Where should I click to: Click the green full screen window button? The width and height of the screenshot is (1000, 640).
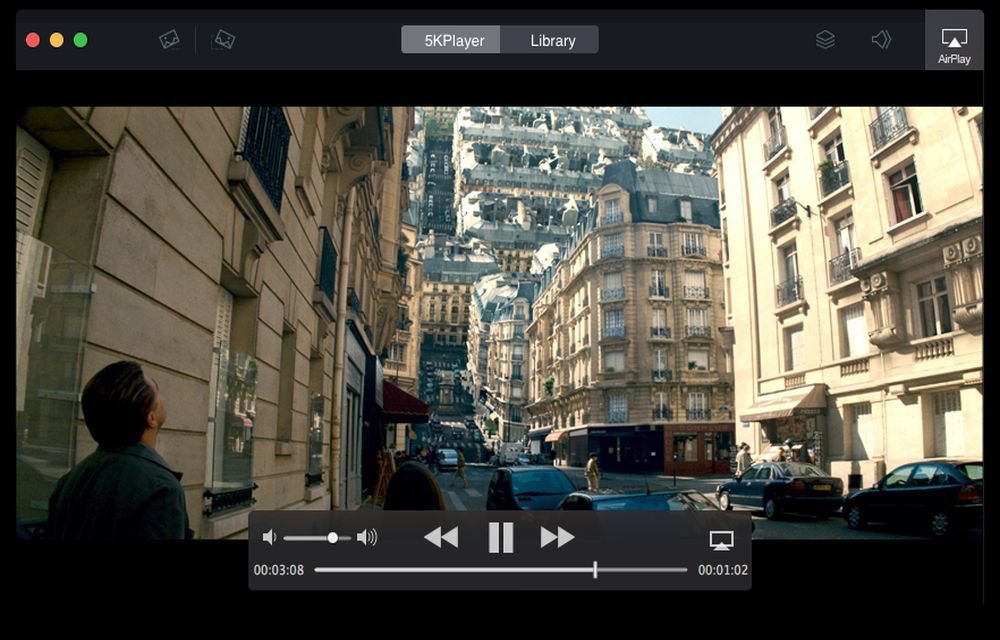coord(80,40)
